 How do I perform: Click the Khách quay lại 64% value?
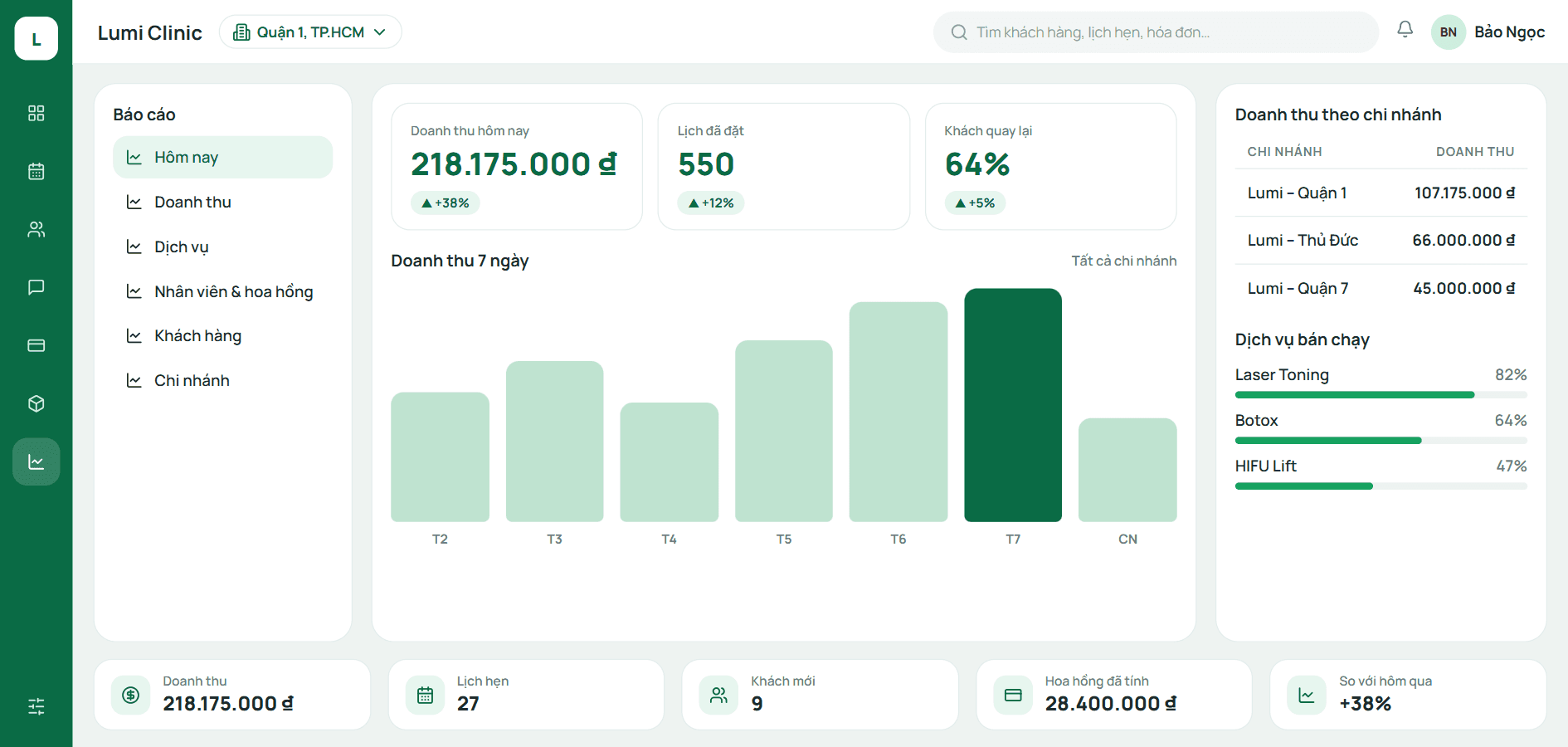click(977, 164)
